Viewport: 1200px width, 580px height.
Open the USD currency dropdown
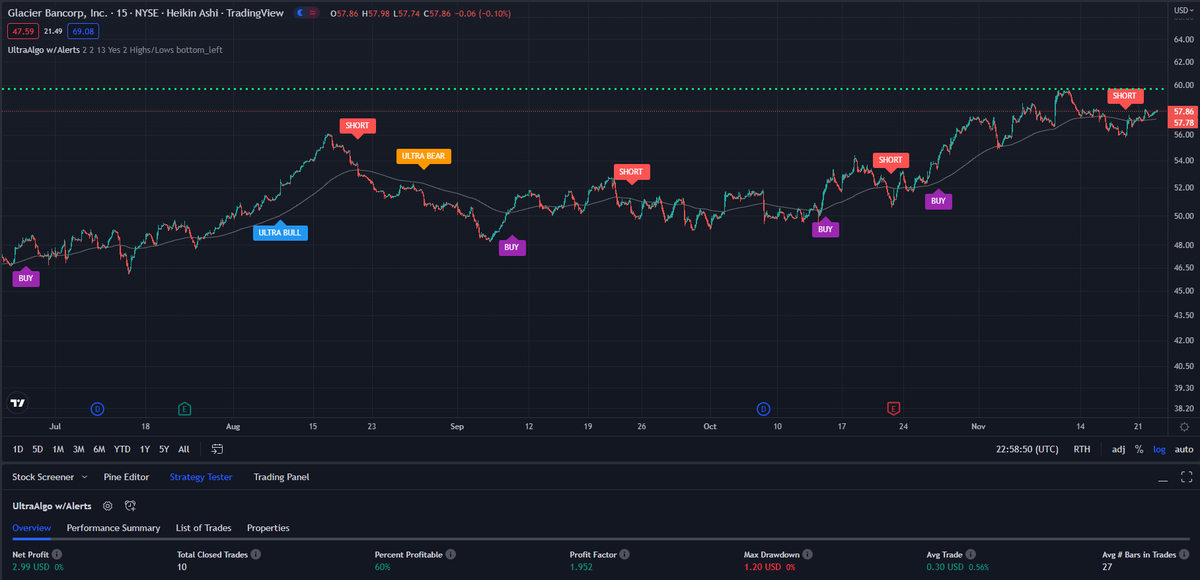[1182, 9]
